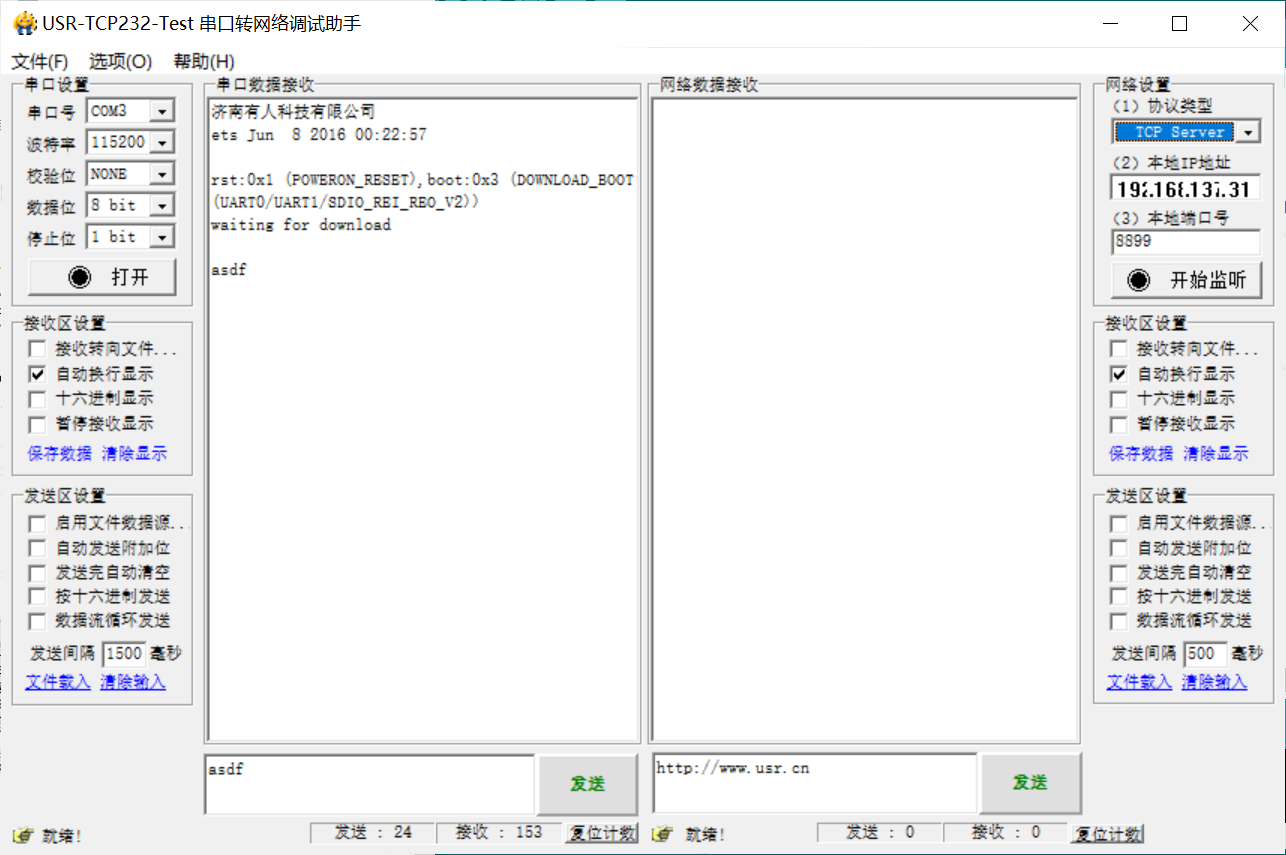This screenshot has height=855, width=1286.
Task: Click serial 清除显示 link
Action: point(135,454)
